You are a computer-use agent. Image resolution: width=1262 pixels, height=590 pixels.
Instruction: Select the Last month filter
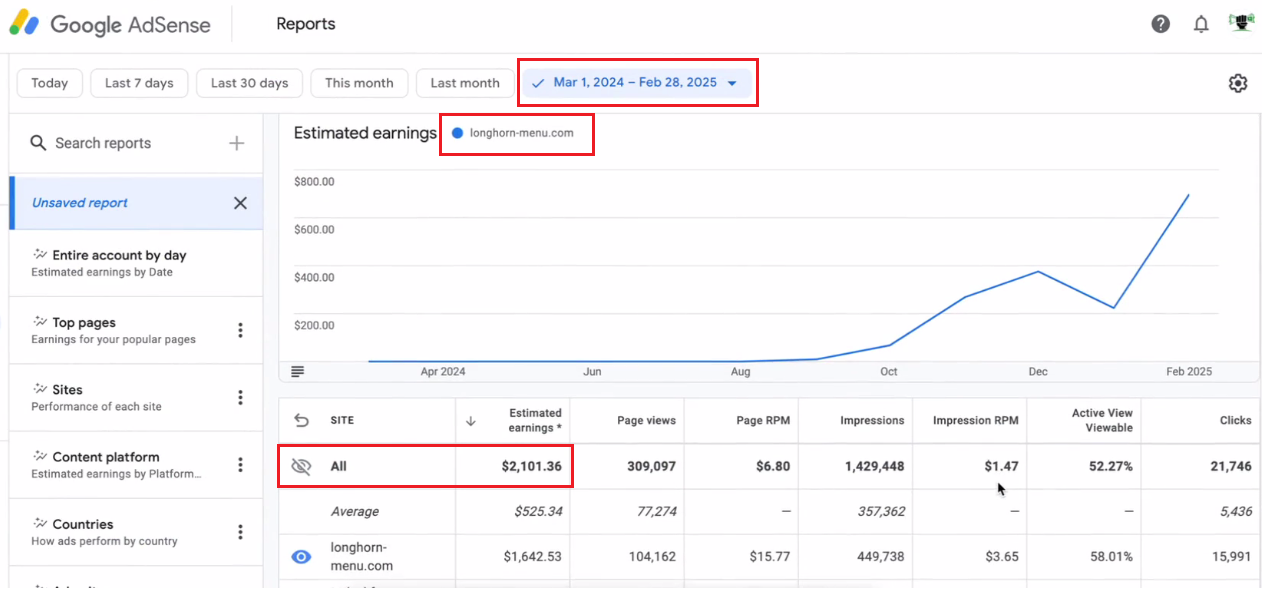point(465,83)
